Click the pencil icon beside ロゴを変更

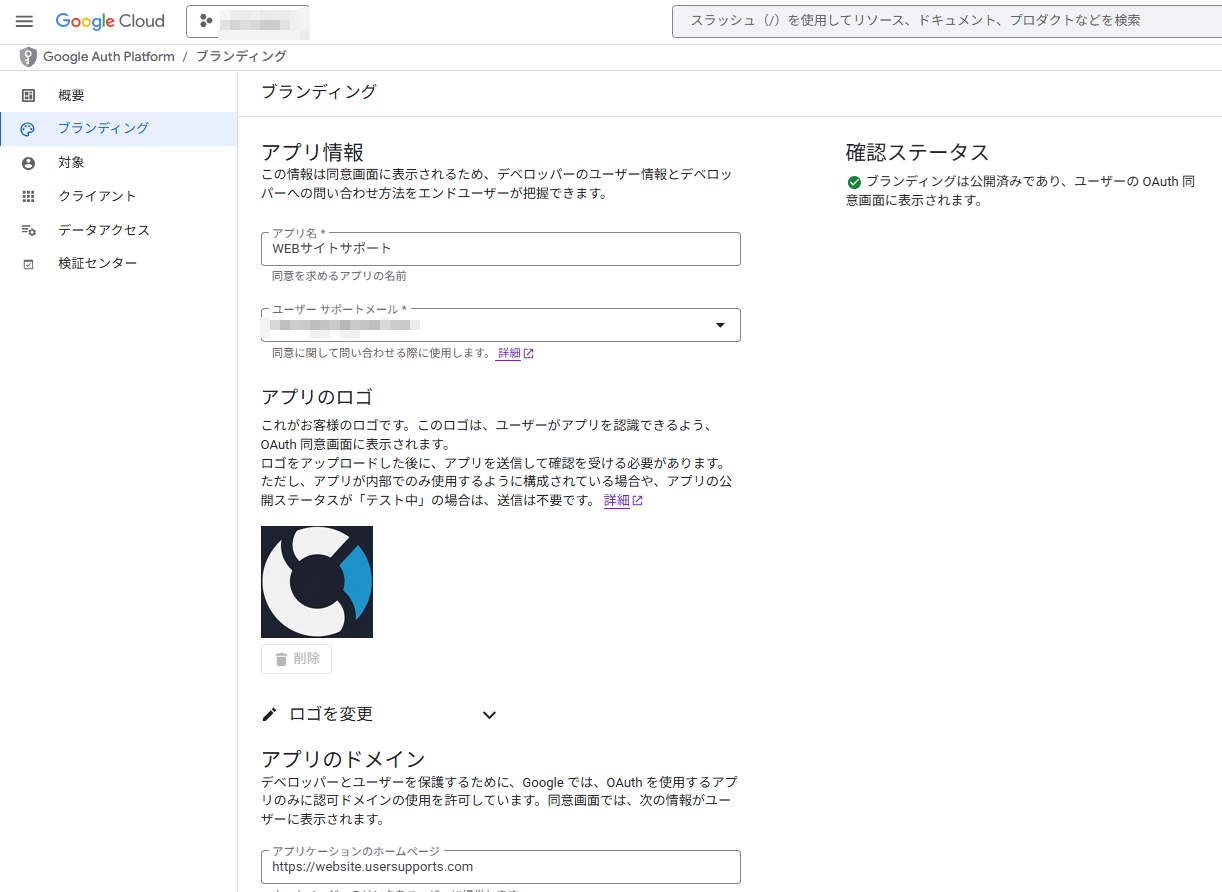click(269, 715)
